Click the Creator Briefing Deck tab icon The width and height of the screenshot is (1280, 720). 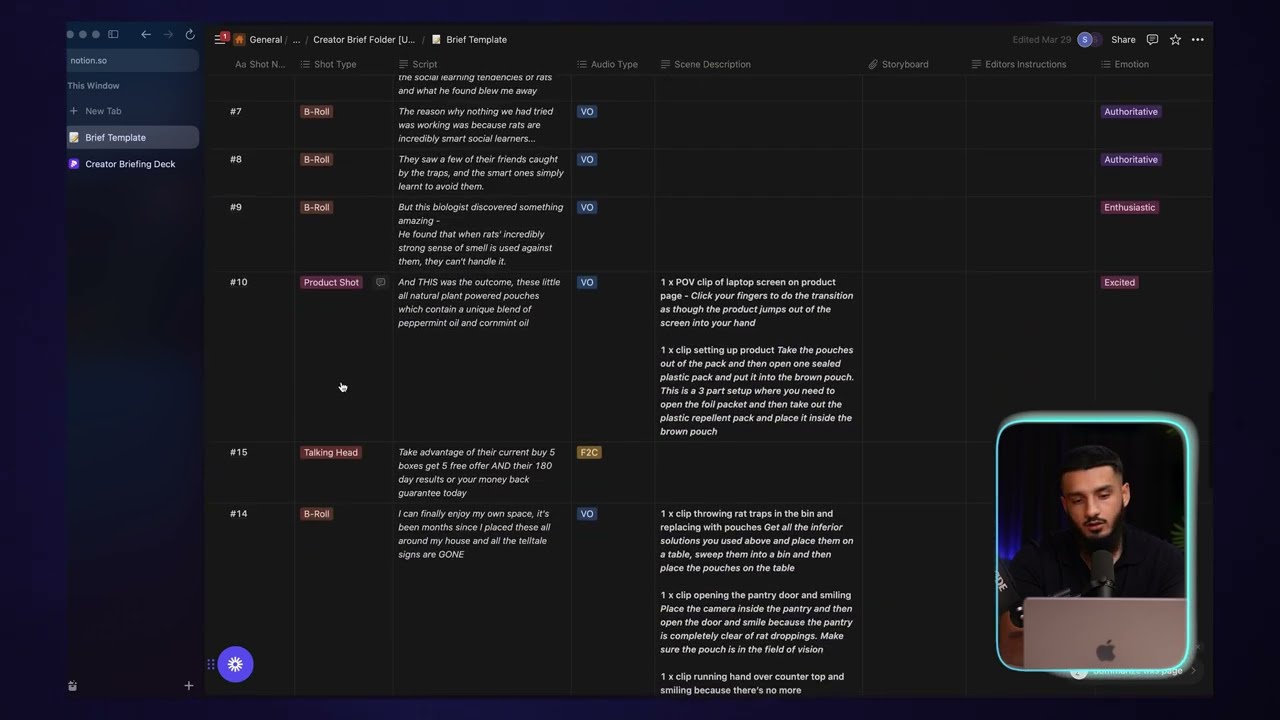point(74,164)
